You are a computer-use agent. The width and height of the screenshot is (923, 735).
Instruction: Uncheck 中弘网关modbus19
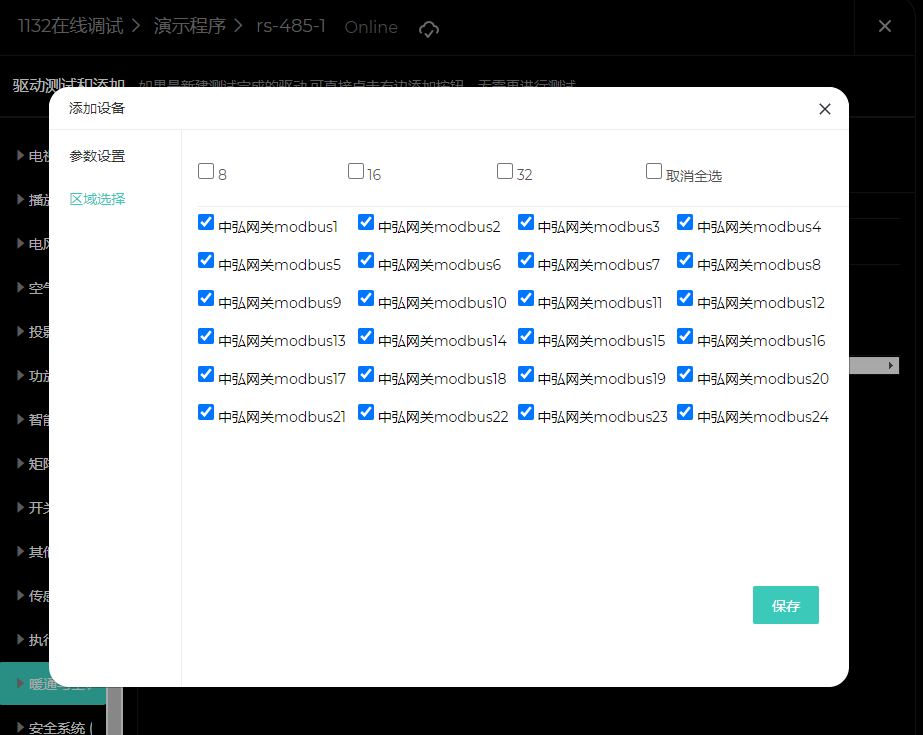click(526, 374)
